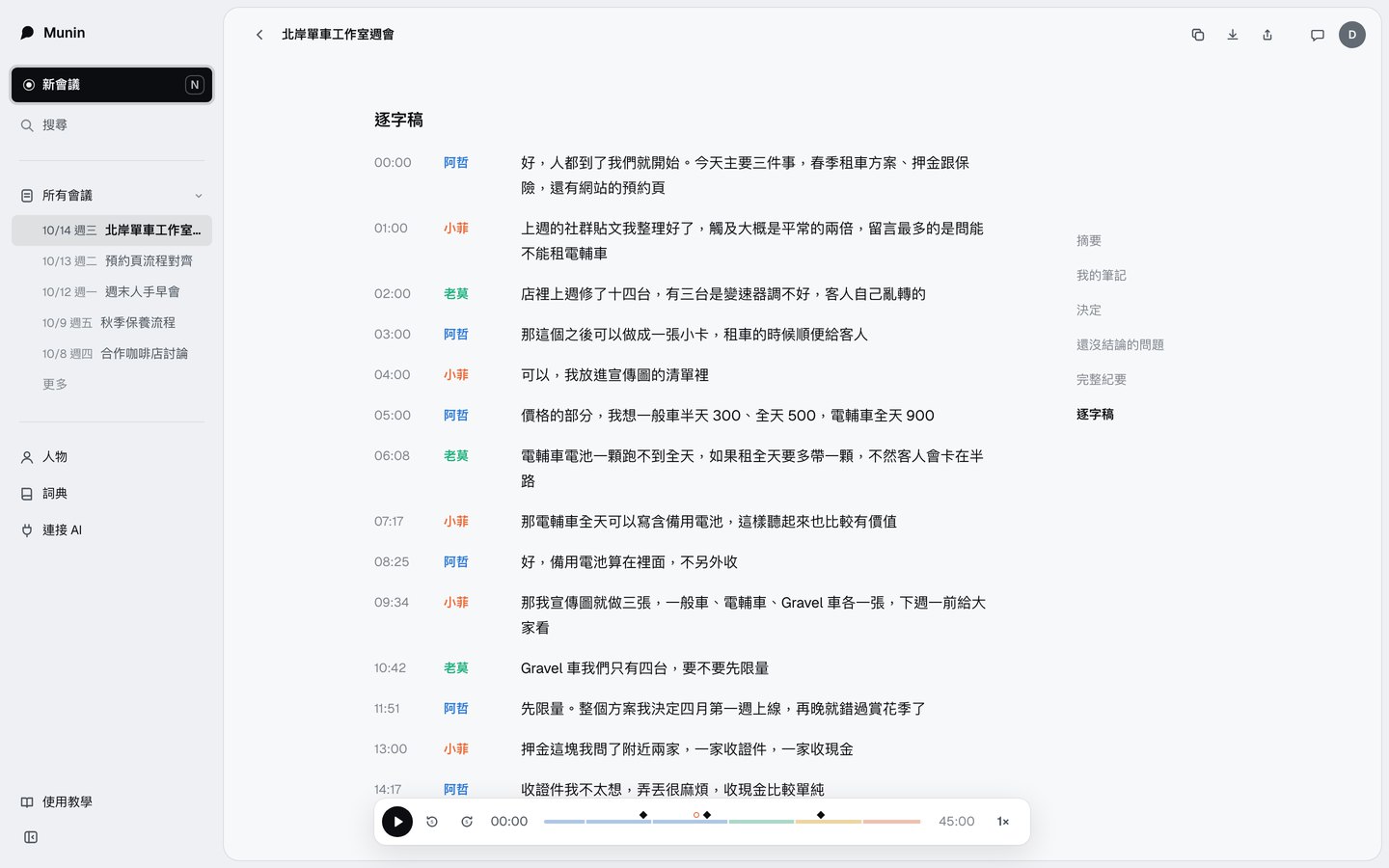The width and height of the screenshot is (1389, 868).
Task: Start a 新會議 recording
Action: pyautogui.click(x=112, y=85)
